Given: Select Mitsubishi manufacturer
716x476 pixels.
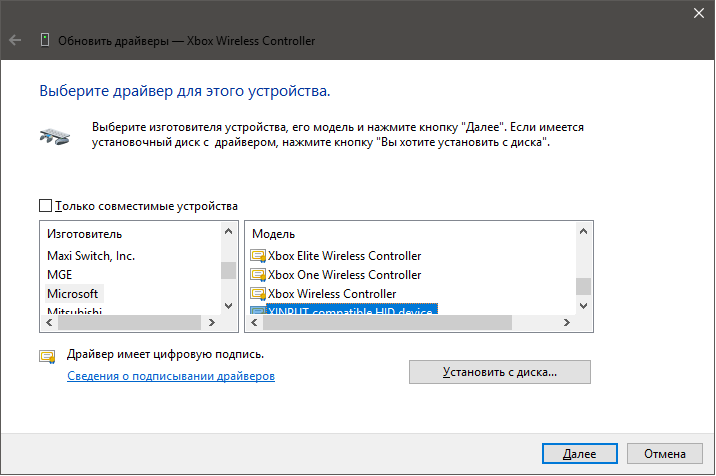Looking at the screenshot, I should click(74, 311).
